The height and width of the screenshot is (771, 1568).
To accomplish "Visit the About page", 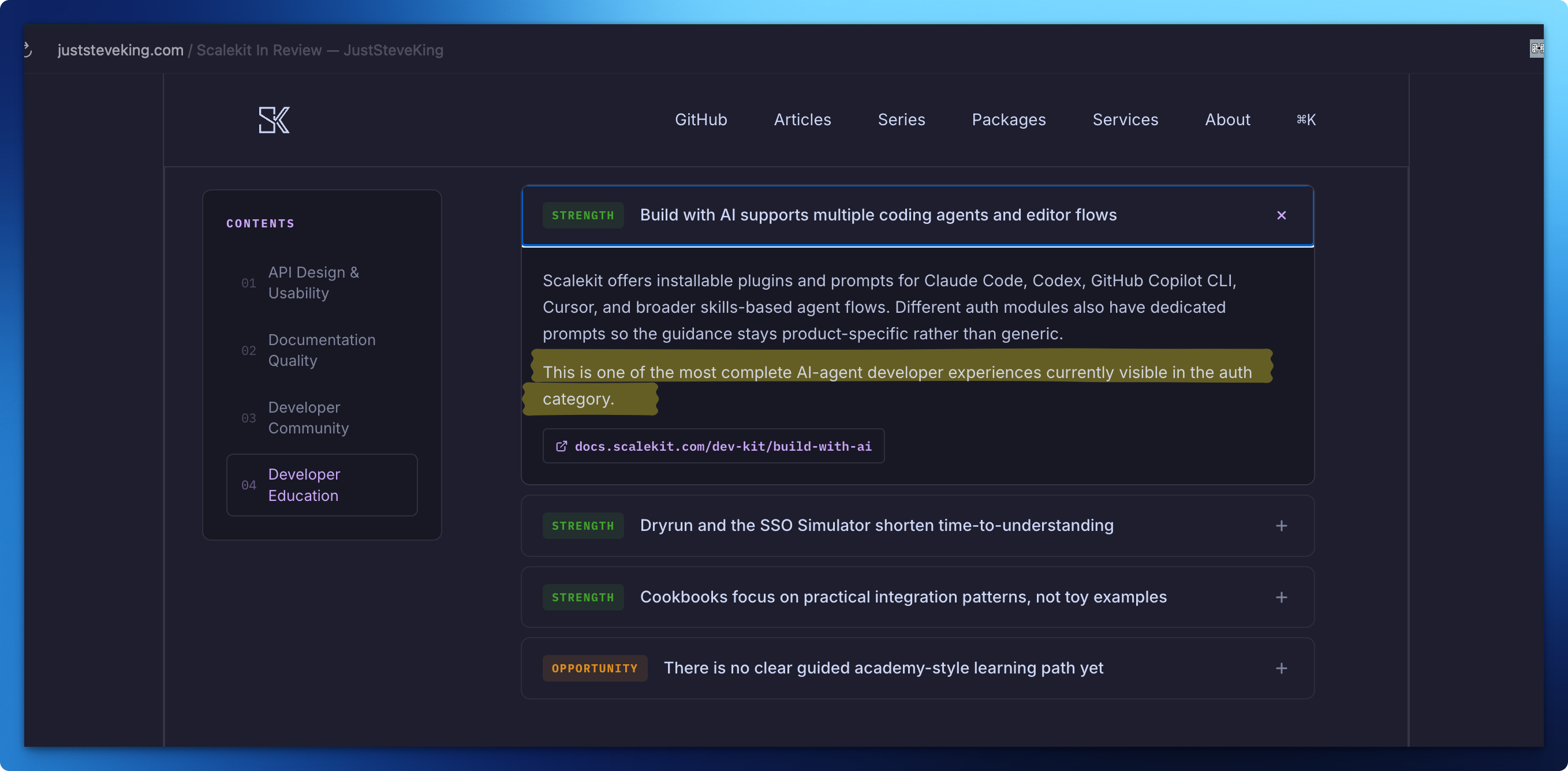I will [1228, 120].
